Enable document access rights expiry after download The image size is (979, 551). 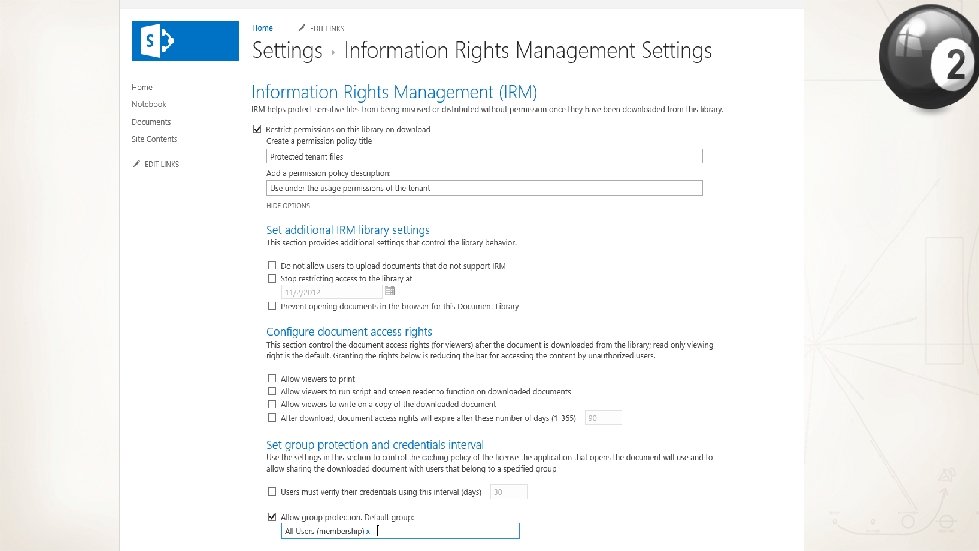[x=272, y=418]
